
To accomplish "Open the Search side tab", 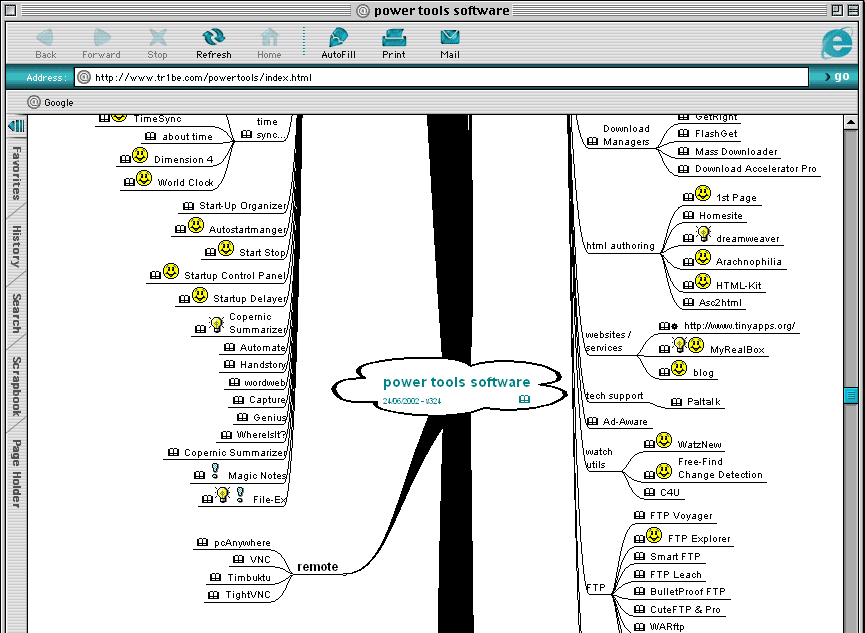I will [16, 313].
